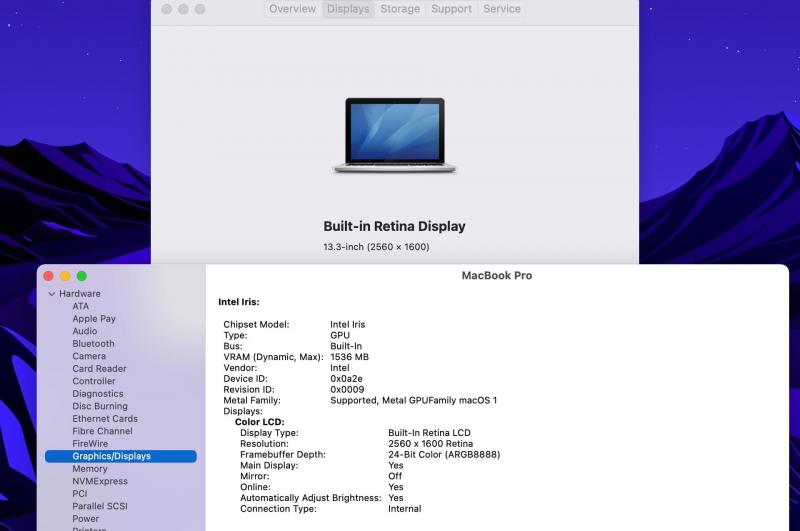Open the Storage tab
800x531 pixels.
(x=400, y=9)
